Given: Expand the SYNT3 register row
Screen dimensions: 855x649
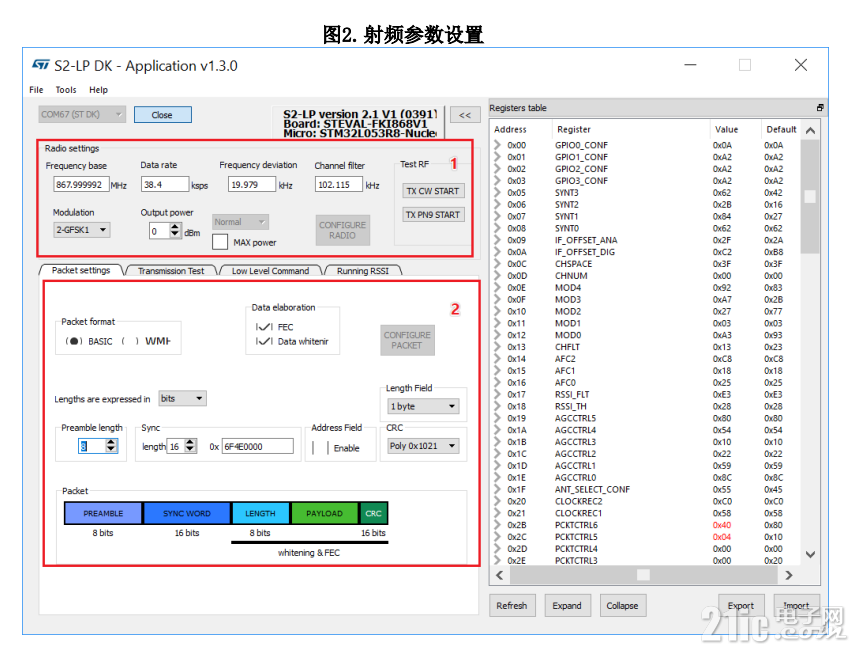Looking at the screenshot, I should [497, 193].
